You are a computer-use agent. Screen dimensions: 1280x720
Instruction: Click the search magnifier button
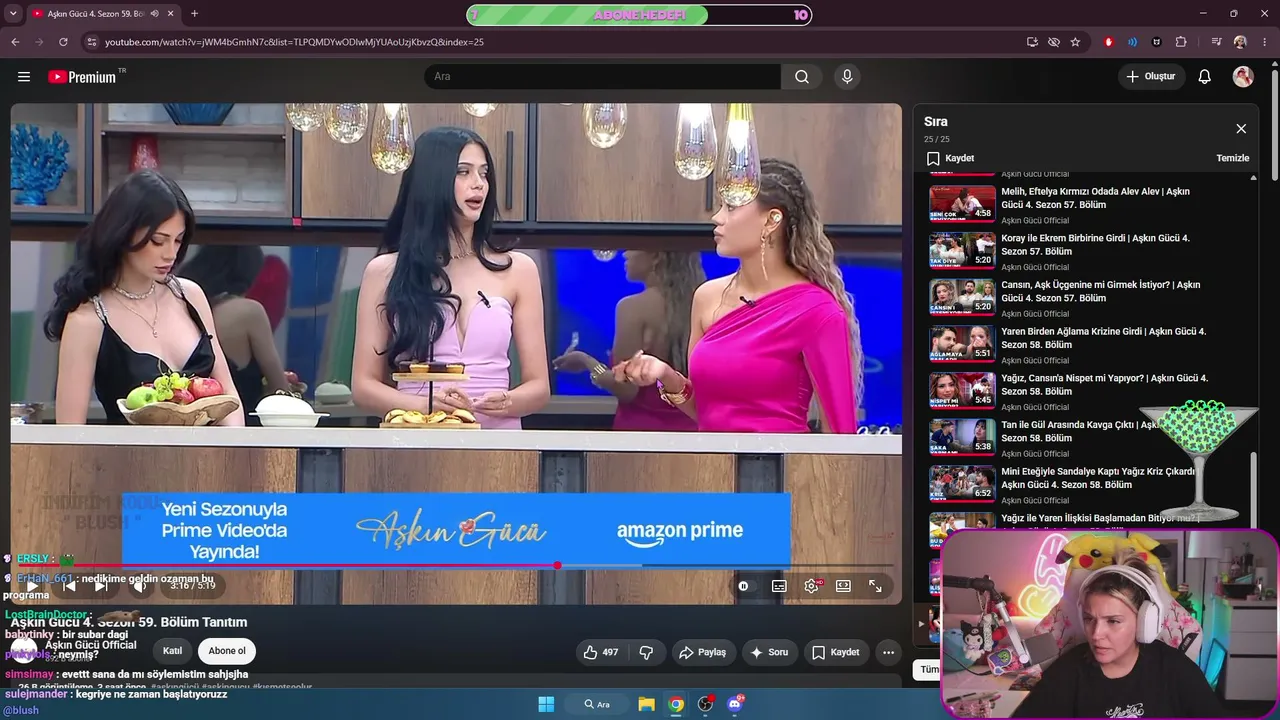802,77
